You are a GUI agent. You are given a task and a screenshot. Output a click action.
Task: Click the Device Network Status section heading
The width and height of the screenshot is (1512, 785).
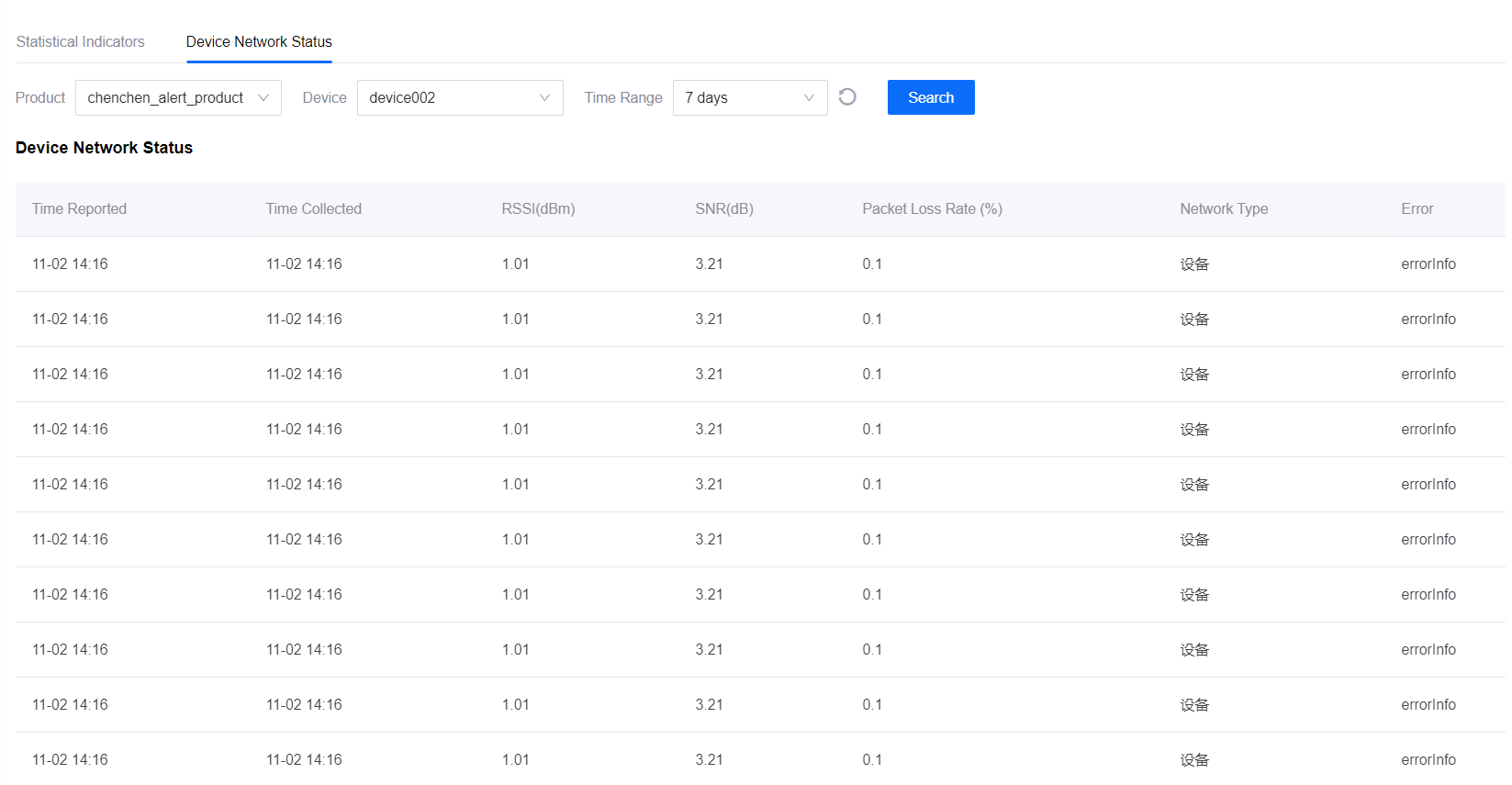tap(104, 148)
